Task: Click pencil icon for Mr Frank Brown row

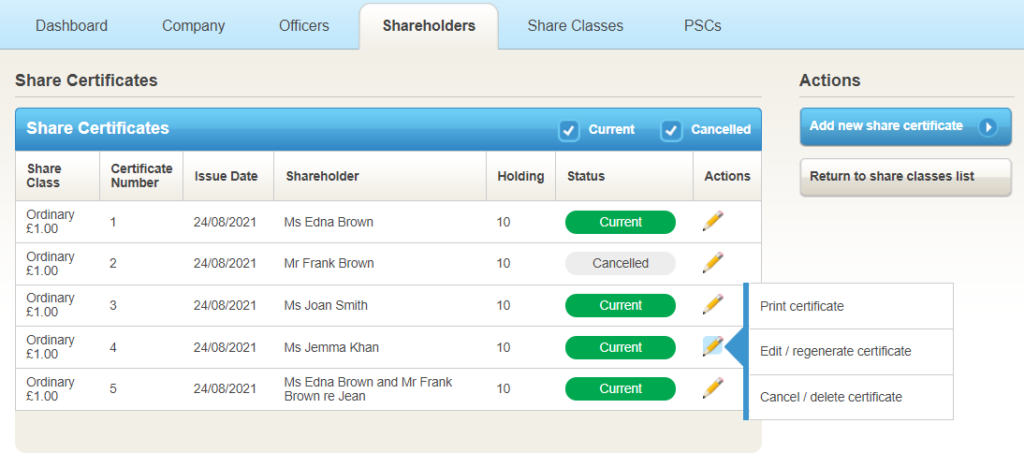Action: (x=713, y=263)
